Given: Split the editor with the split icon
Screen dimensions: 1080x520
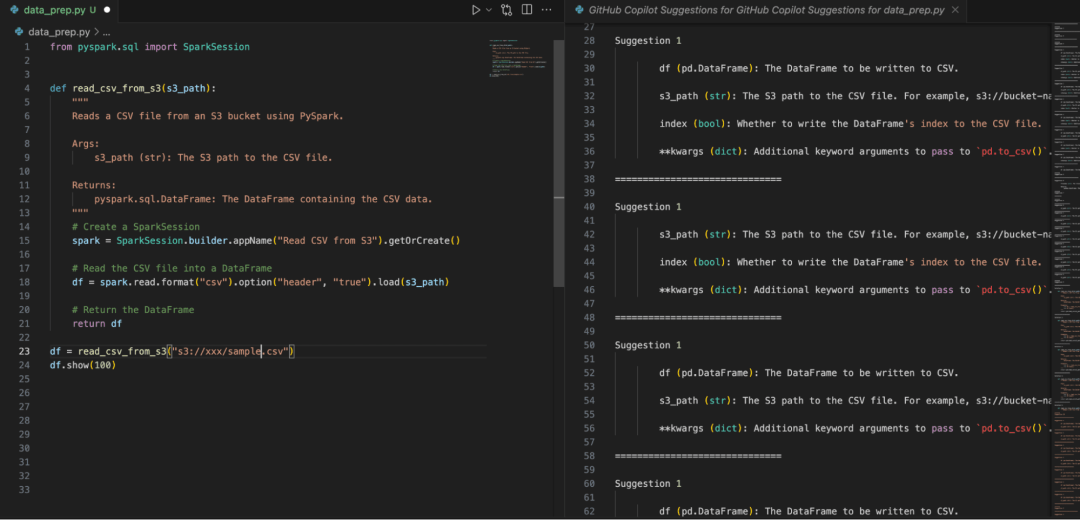Looking at the screenshot, I should pos(527,10).
